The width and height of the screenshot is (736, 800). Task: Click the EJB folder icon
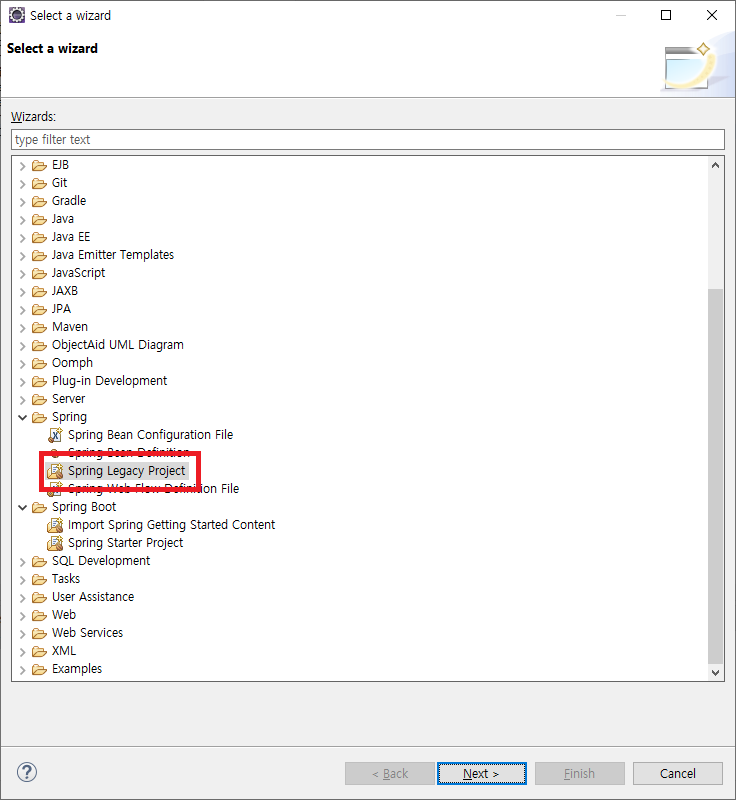pos(39,165)
